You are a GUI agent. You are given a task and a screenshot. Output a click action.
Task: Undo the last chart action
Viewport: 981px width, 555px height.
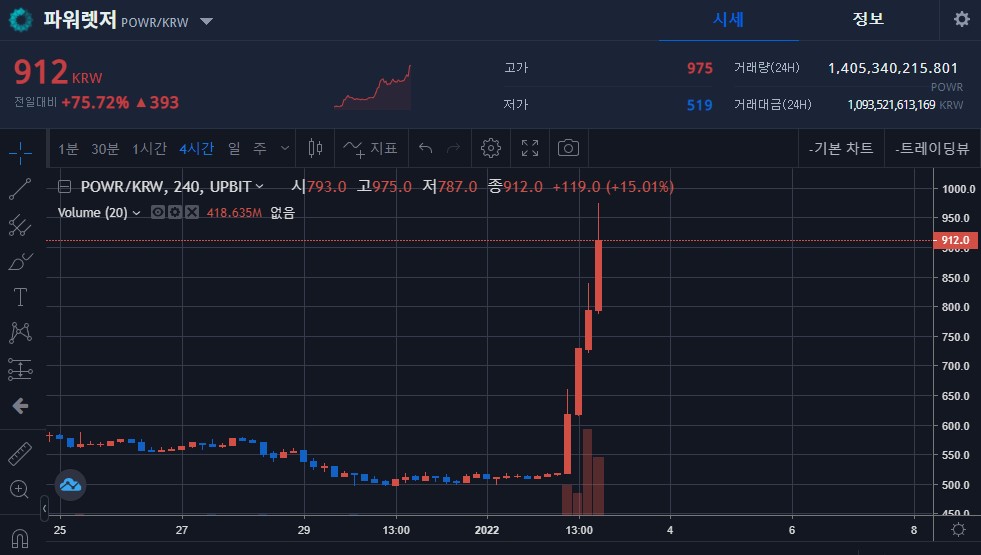tap(425, 148)
